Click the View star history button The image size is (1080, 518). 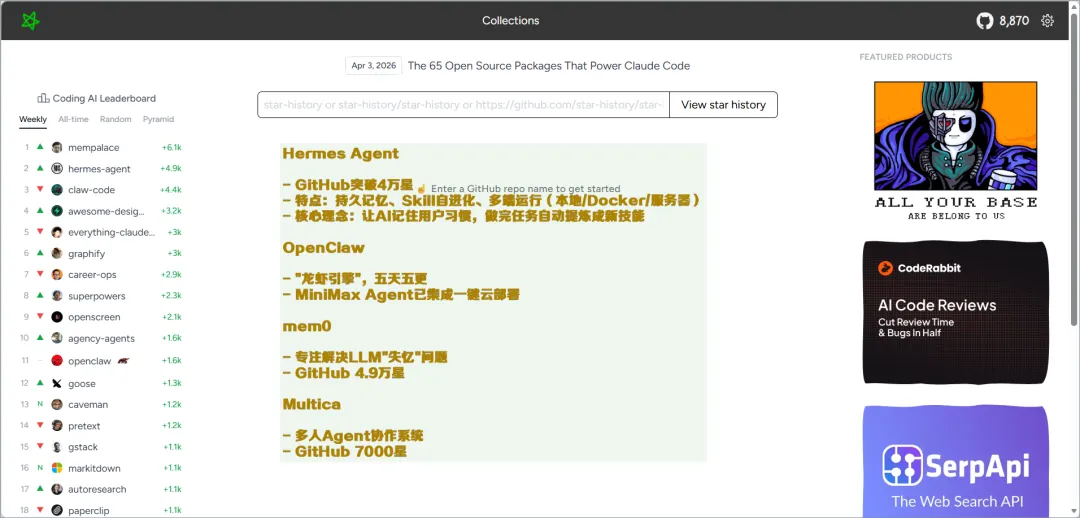tap(723, 105)
